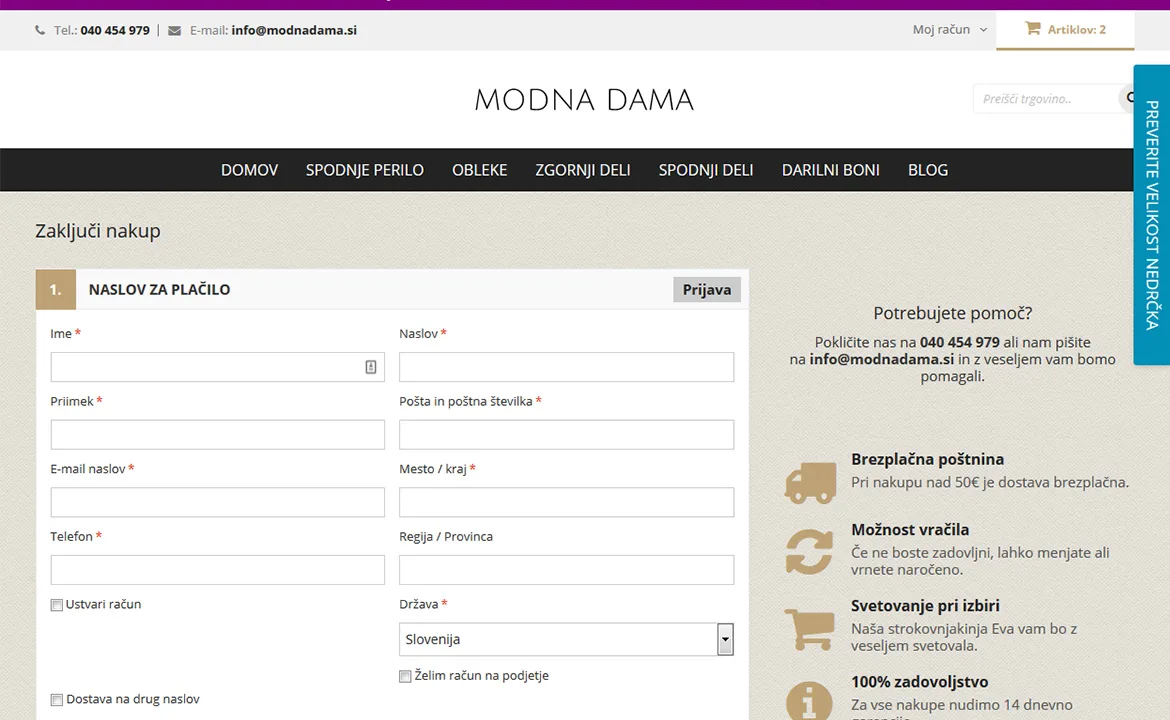Open the Država country dropdown
The height and width of the screenshot is (720, 1170).
pyautogui.click(x=566, y=639)
